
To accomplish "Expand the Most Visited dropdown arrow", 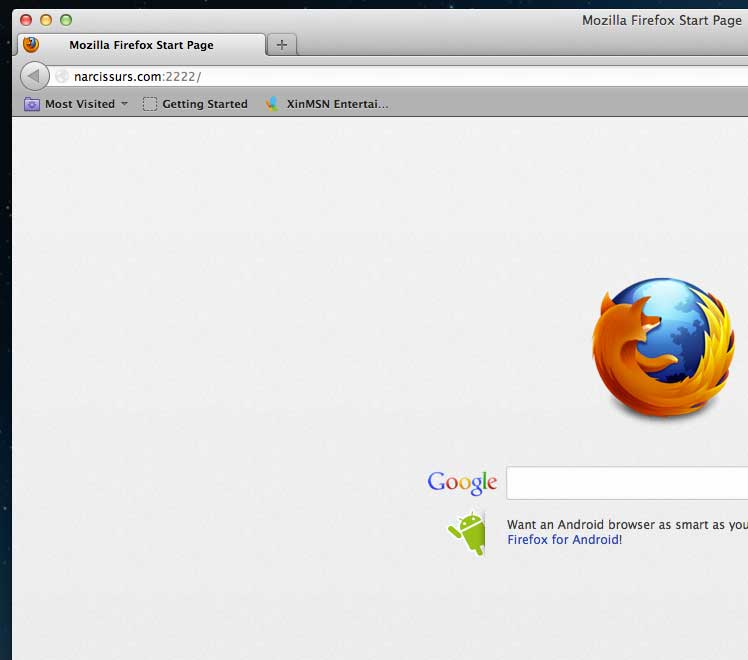I will click(x=125, y=103).
